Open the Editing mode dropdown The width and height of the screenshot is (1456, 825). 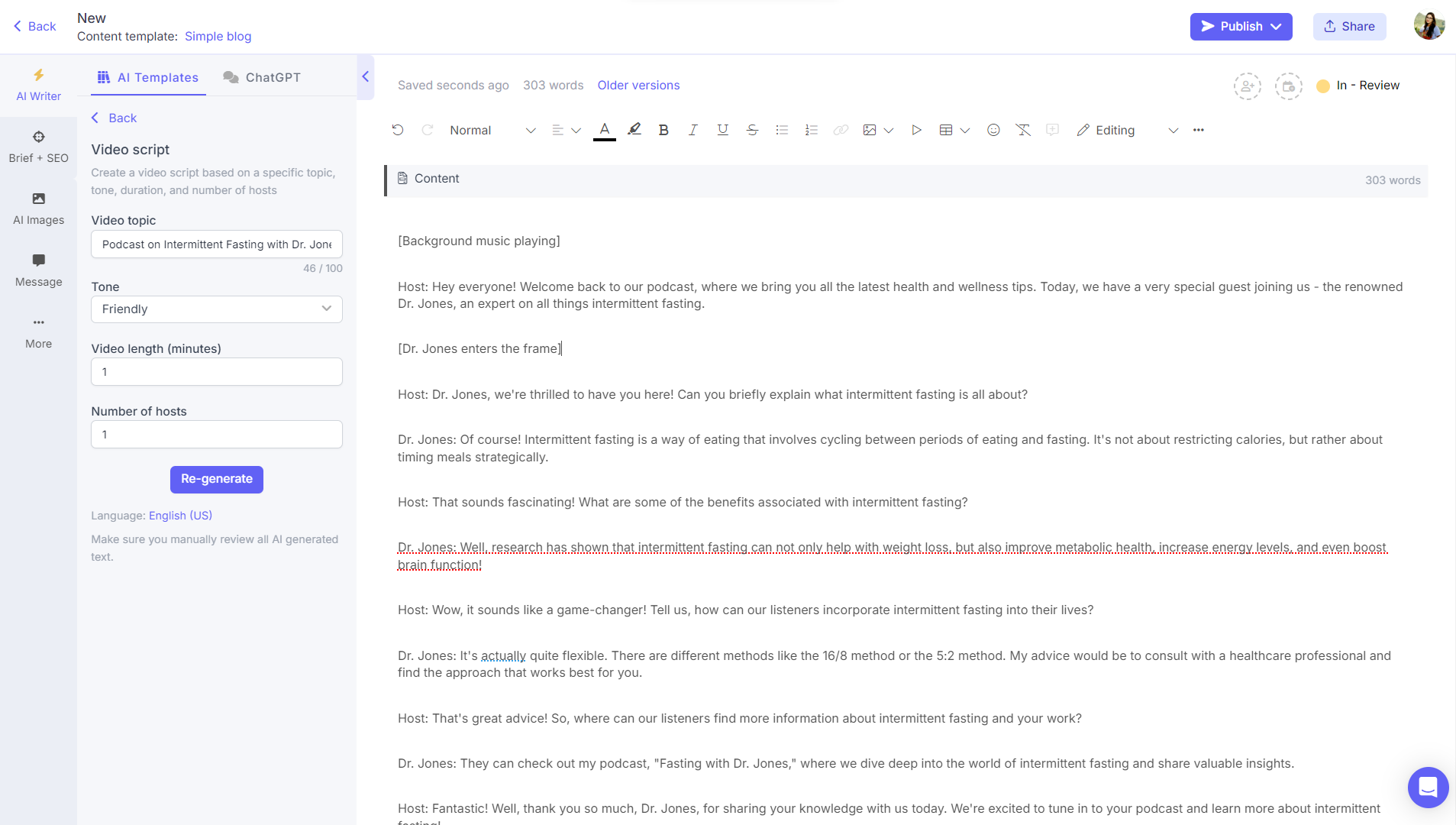(x=1128, y=131)
